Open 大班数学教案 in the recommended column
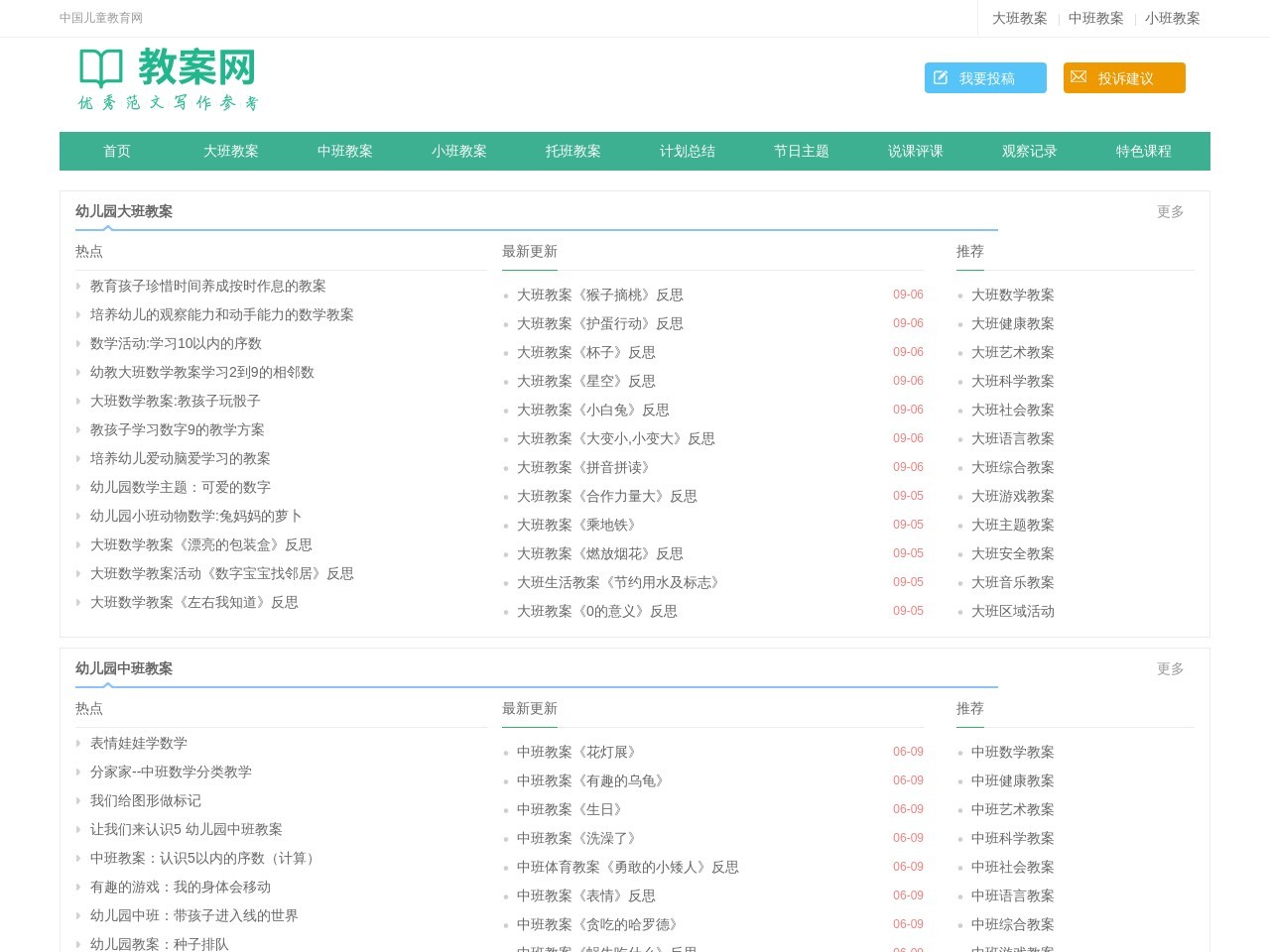The width and height of the screenshot is (1270, 952). click(x=1013, y=295)
